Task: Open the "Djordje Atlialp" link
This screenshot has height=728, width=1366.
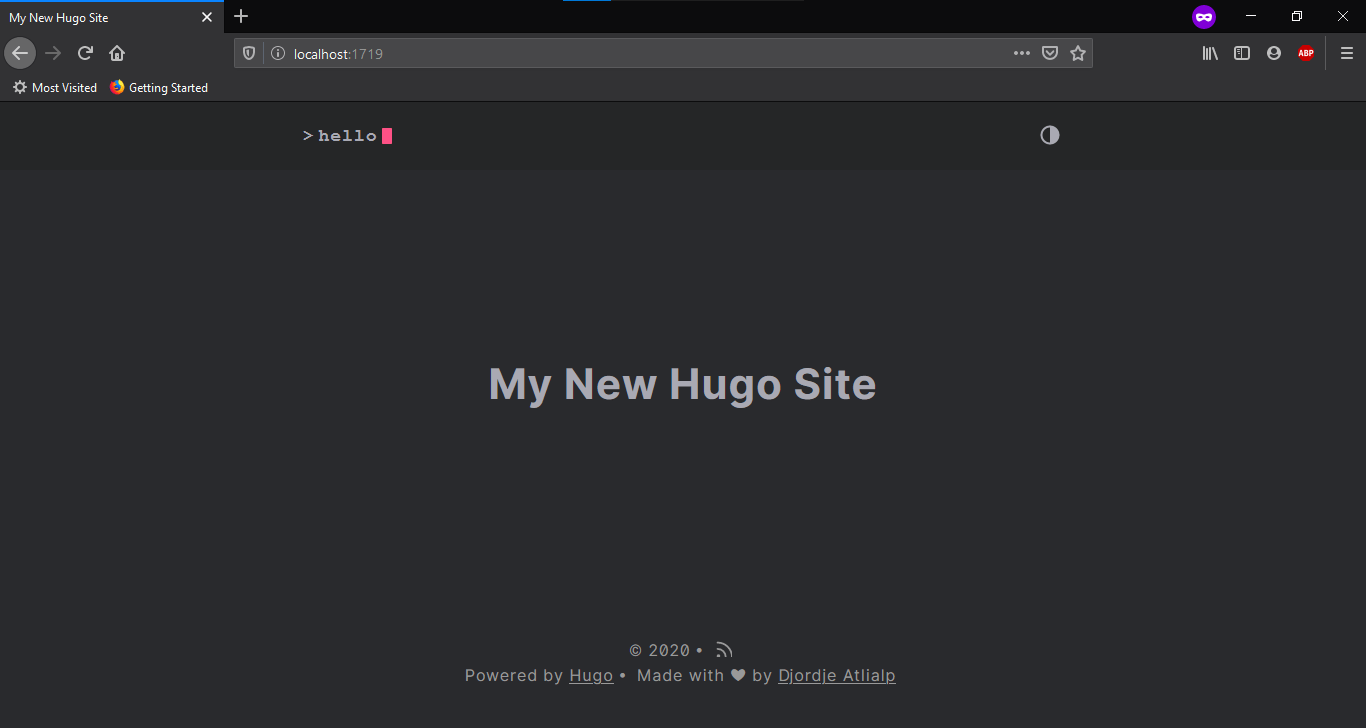Action: pos(836,675)
